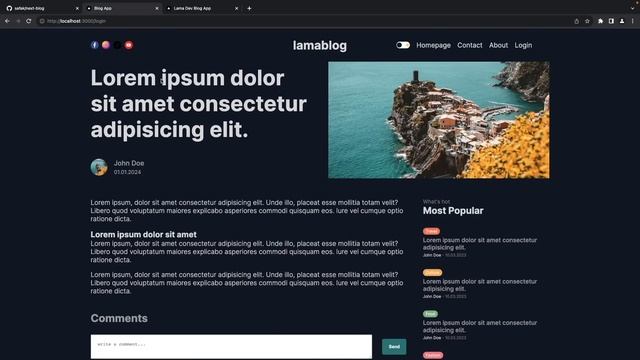
Task: Open a new tab with the plus icon
Action: click(249, 8)
